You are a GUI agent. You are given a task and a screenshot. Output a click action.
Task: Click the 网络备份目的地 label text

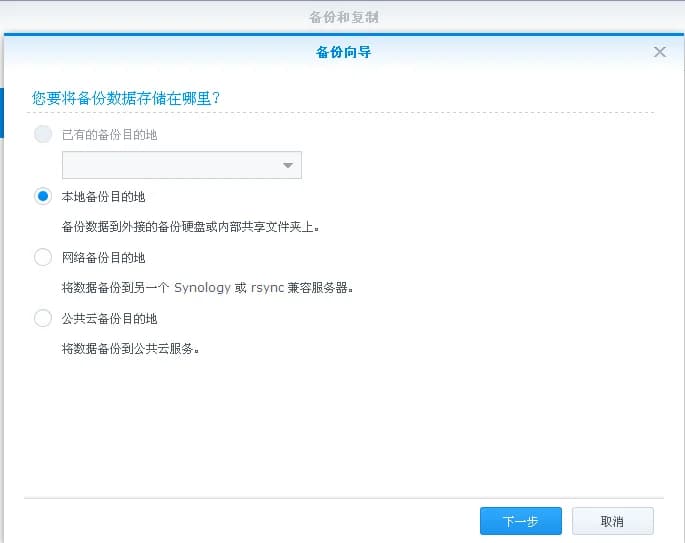(103, 258)
